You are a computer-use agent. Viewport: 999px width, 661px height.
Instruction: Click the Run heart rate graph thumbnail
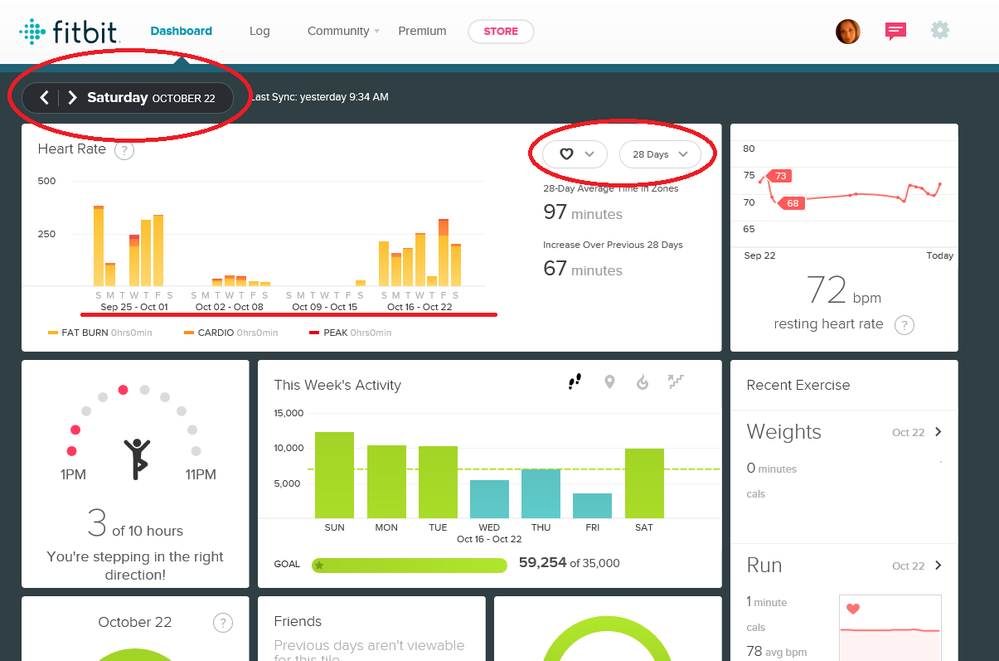[890, 628]
